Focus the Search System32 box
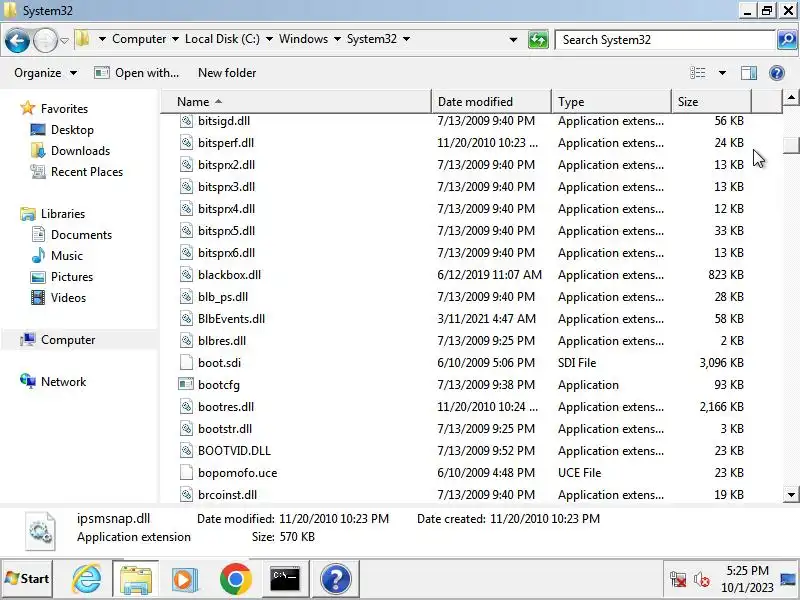800x600 pixels. (x=665, y=40)
